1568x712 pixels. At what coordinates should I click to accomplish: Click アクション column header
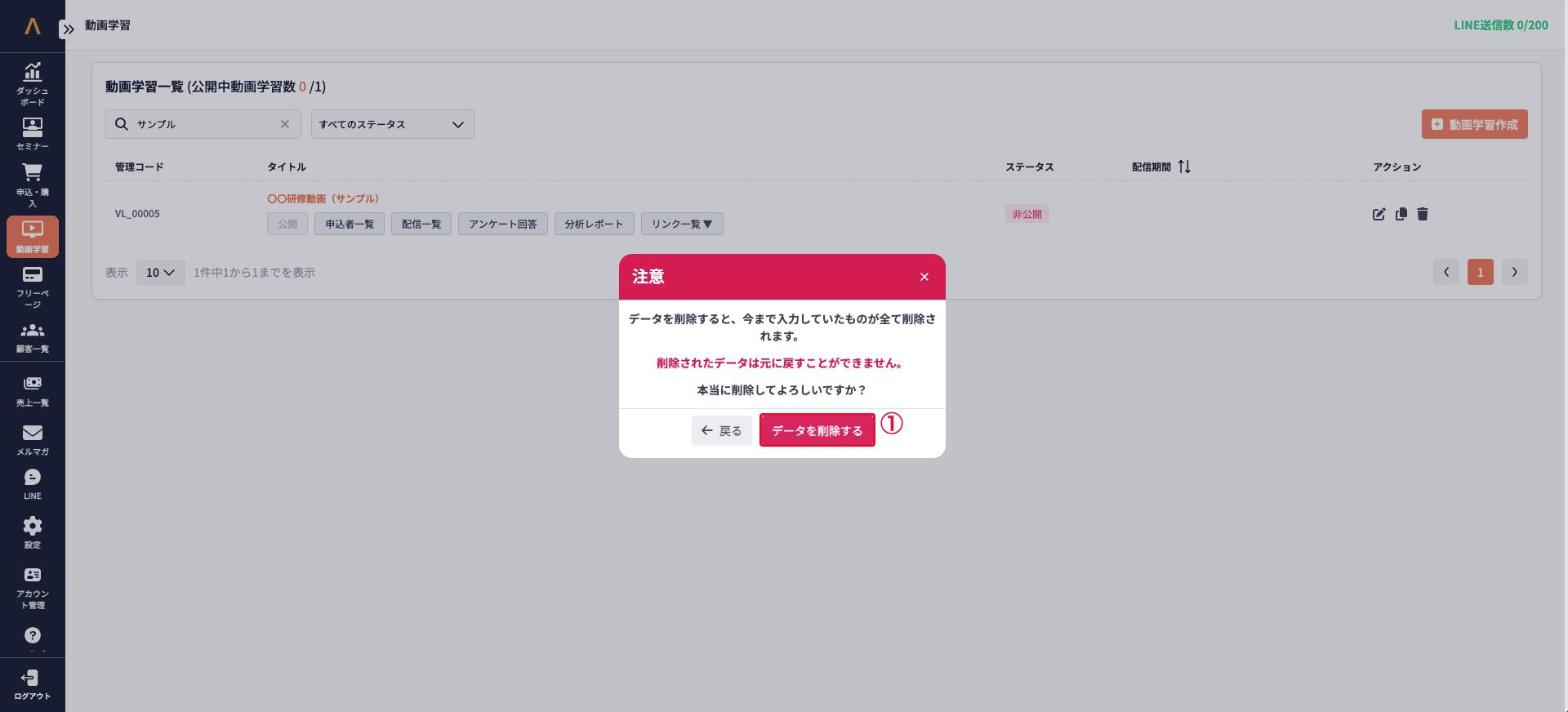[x=1397, y=167]
